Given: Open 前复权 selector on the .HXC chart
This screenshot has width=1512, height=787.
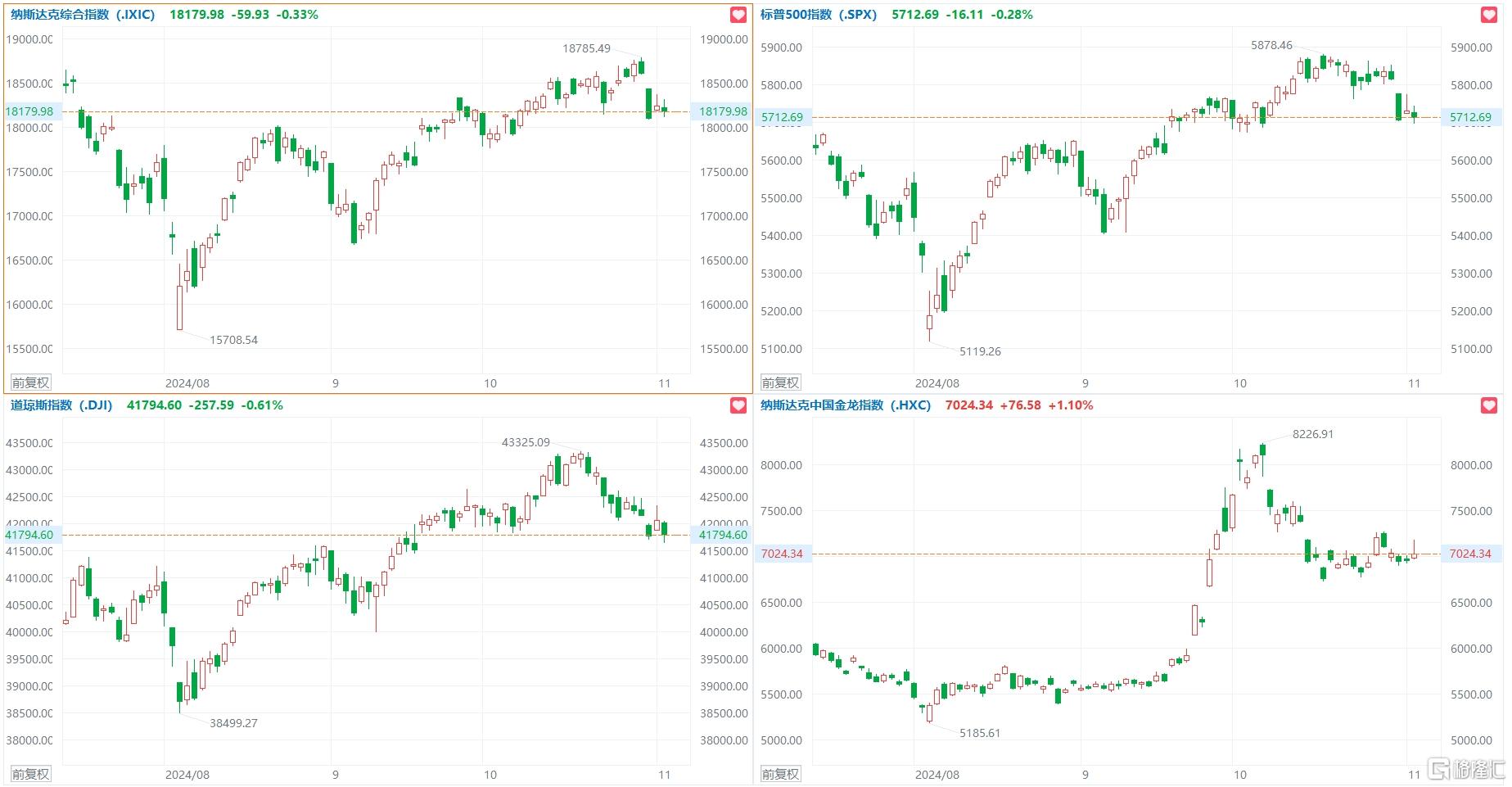Looking at the screenshot, I should point(780,774).
